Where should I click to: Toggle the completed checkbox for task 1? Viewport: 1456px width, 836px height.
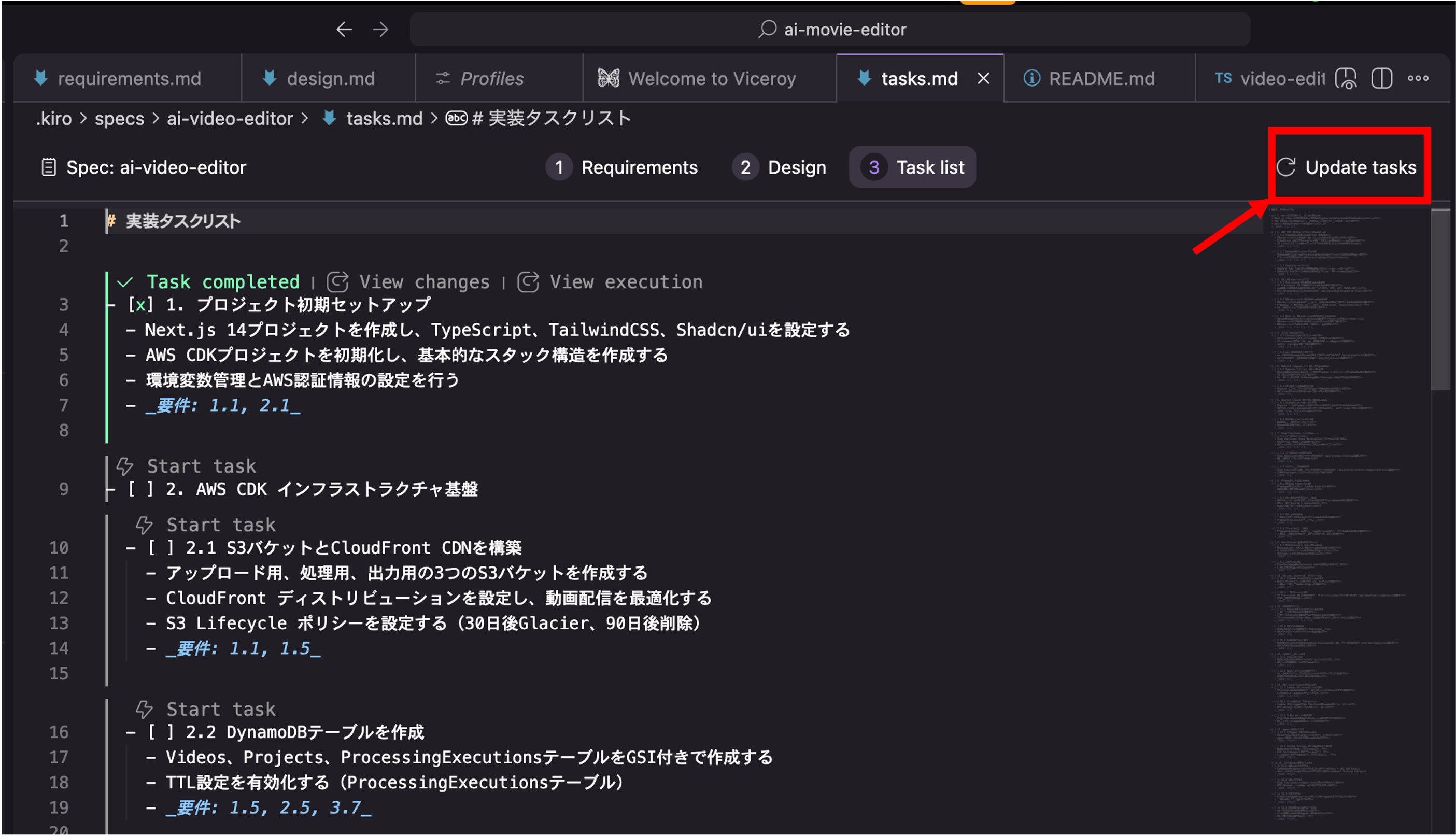(x=140, y=304)
